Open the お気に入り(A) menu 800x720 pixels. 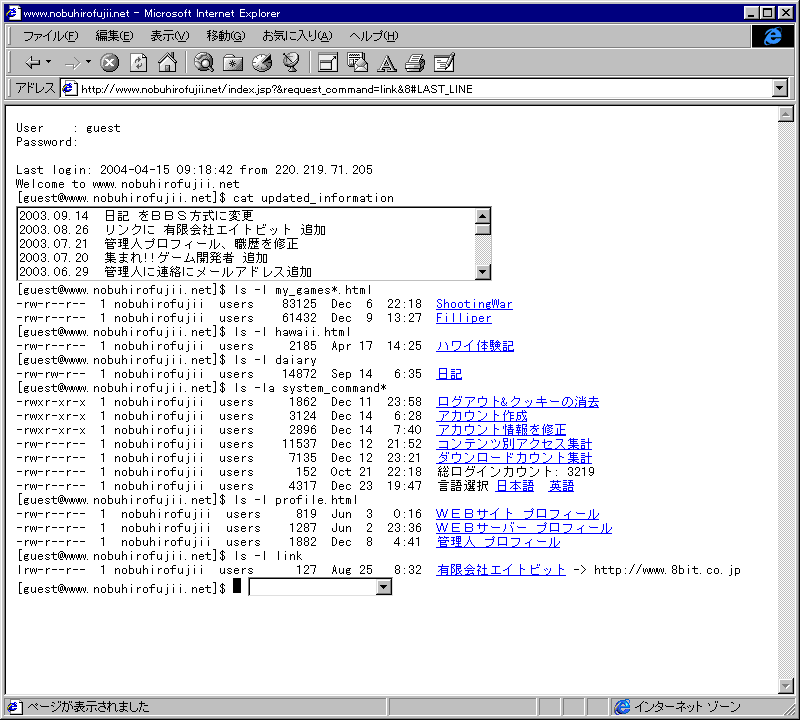[297, 36]
